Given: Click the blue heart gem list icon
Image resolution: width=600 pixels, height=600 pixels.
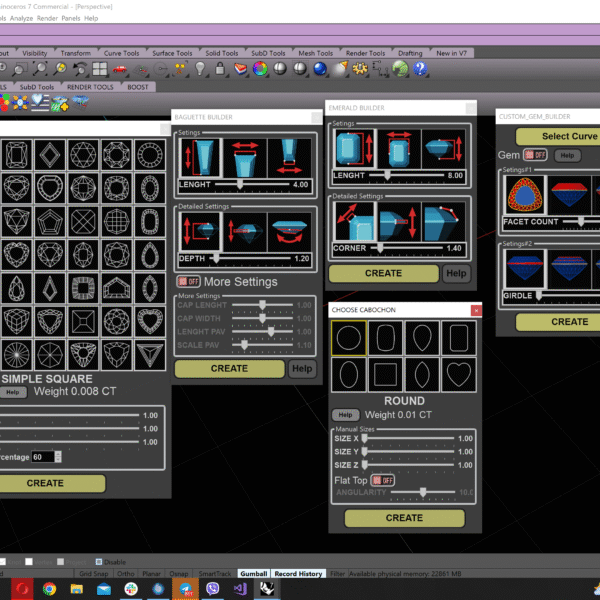Looking at the screenshot, I should coord(40,103).
